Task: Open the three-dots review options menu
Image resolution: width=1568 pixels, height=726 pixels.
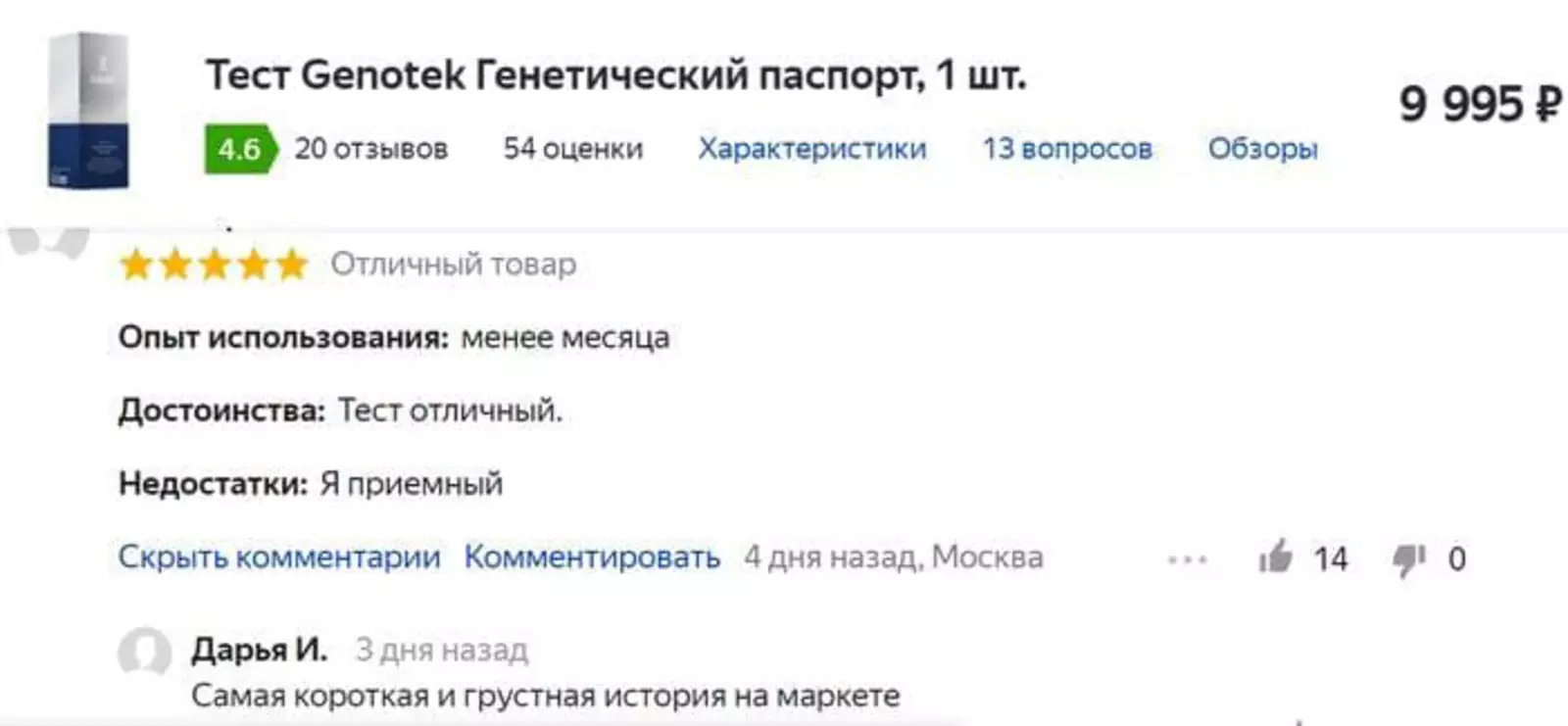Action: (x=1187, y=559)
